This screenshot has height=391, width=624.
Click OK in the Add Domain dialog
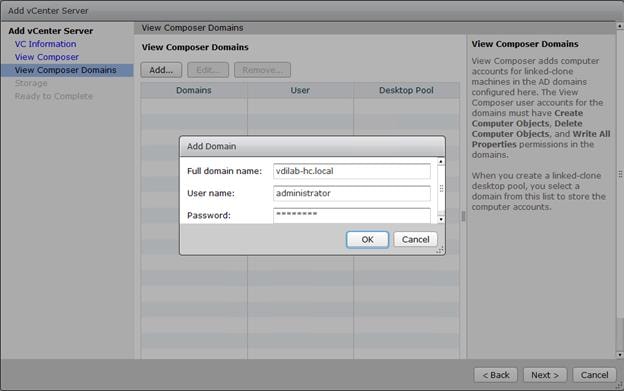(367, 239)
